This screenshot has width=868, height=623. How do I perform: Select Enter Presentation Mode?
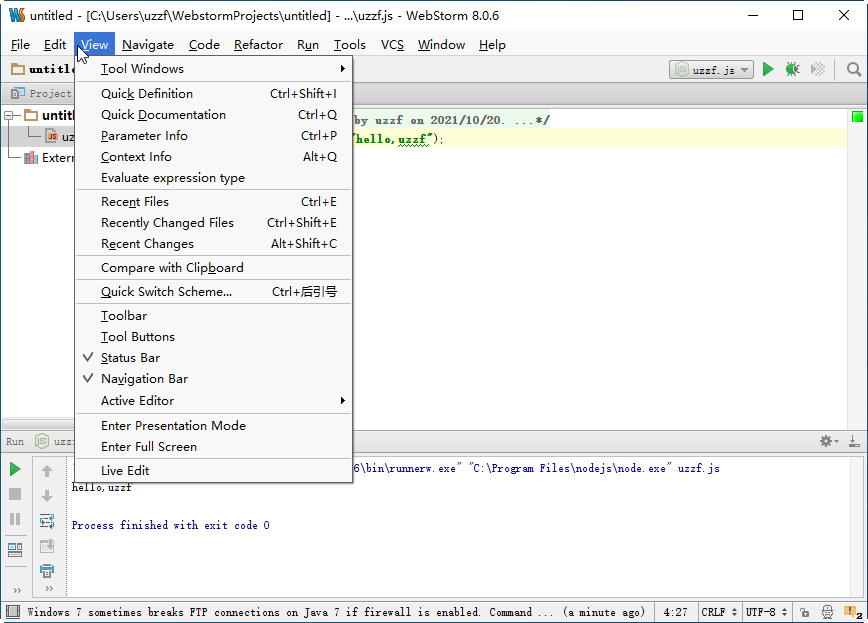[213, 425]
